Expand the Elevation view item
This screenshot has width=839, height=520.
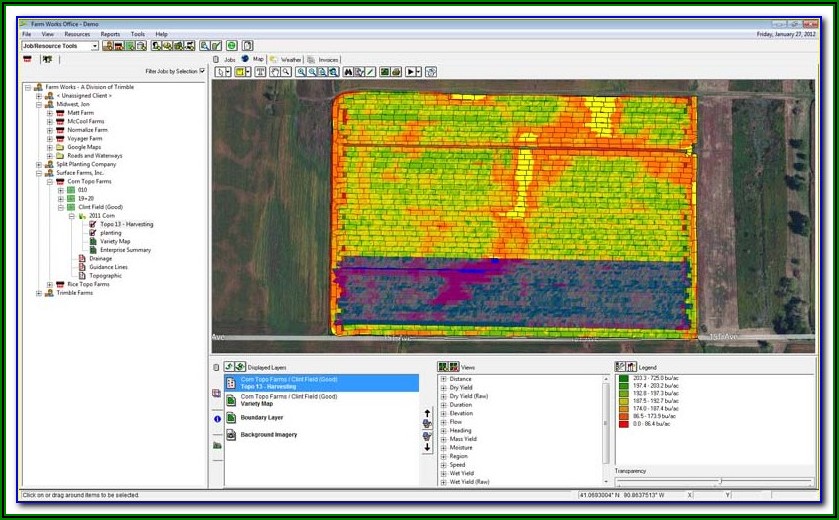[443, 413]
